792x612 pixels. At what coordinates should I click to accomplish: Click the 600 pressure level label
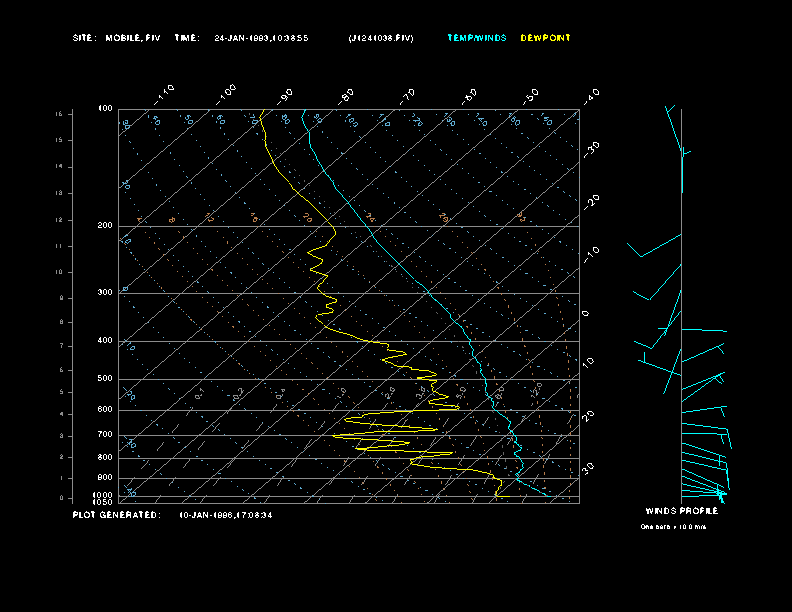[105, 410]
